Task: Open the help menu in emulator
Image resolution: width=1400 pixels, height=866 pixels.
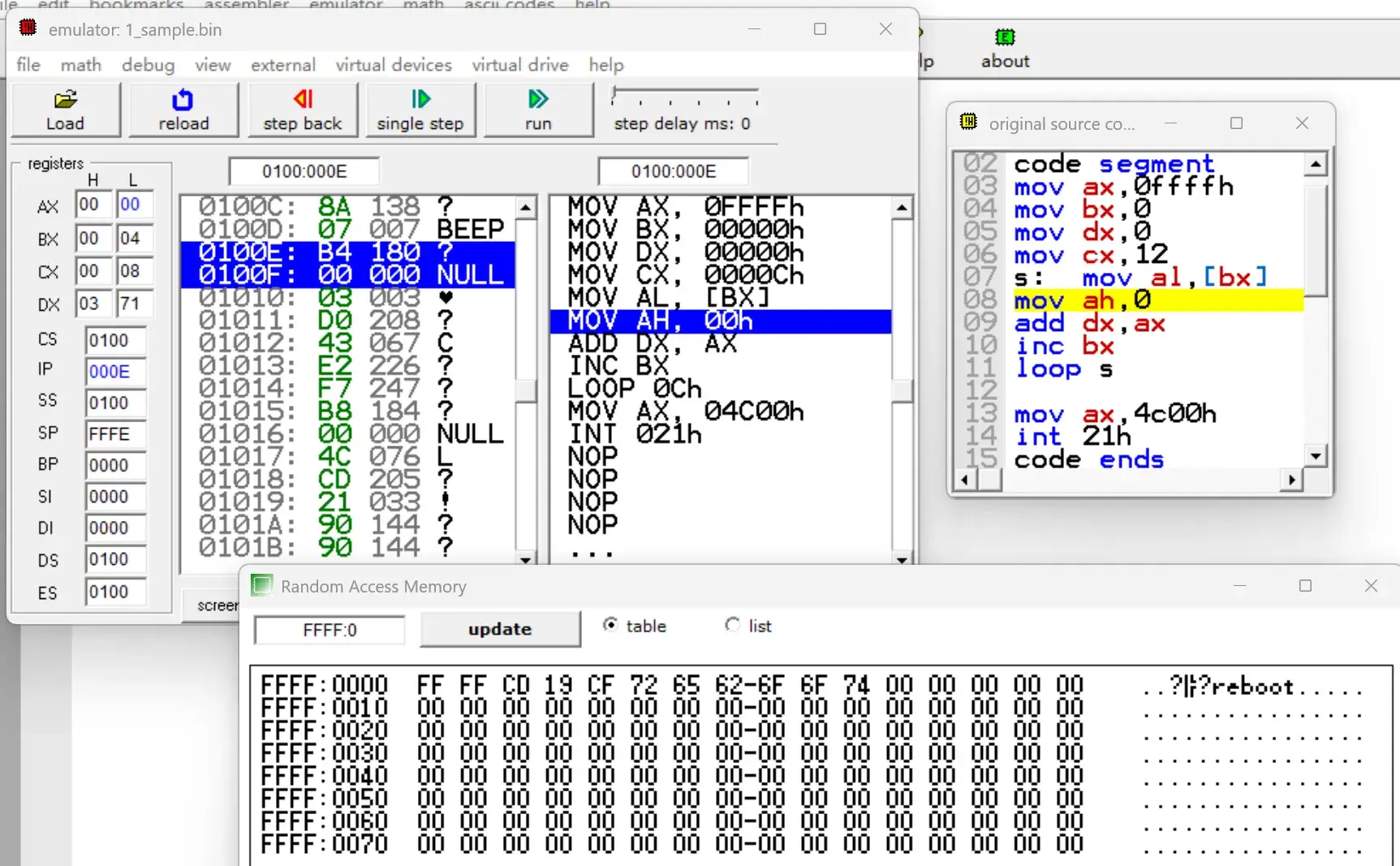Action: 606,65
